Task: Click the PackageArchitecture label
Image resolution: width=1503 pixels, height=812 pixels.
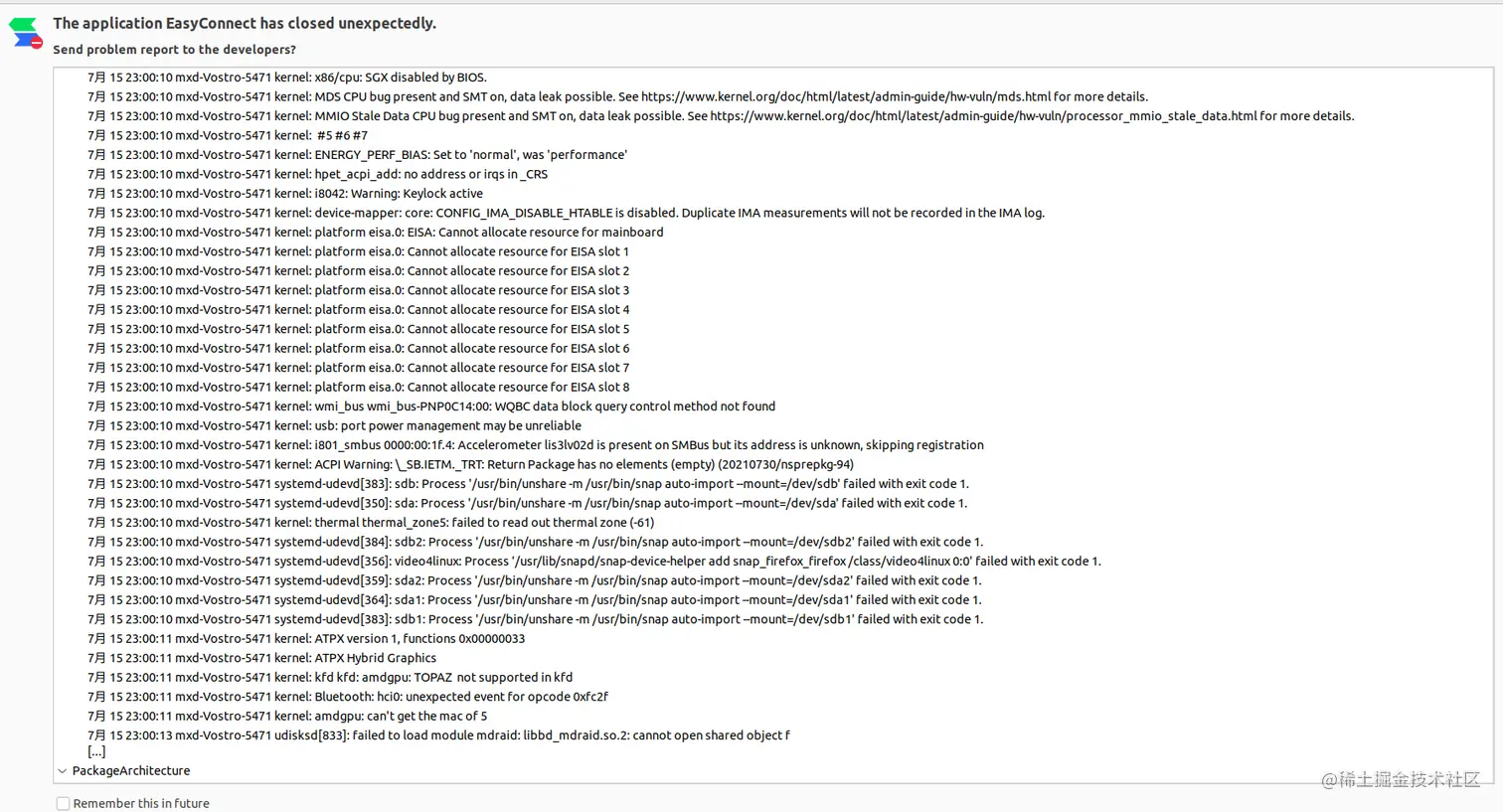Action: tap(130, 770)
